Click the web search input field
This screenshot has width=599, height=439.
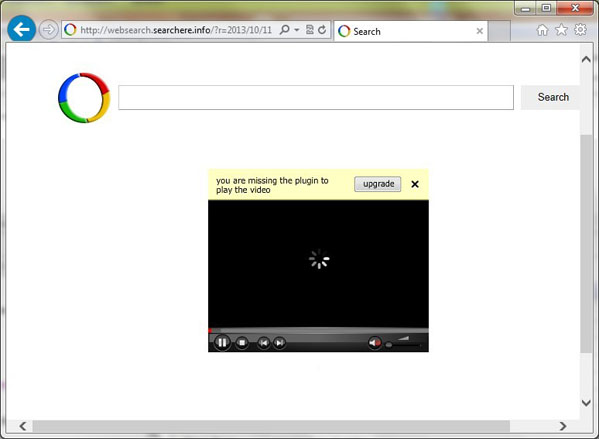tap(316, 97)
